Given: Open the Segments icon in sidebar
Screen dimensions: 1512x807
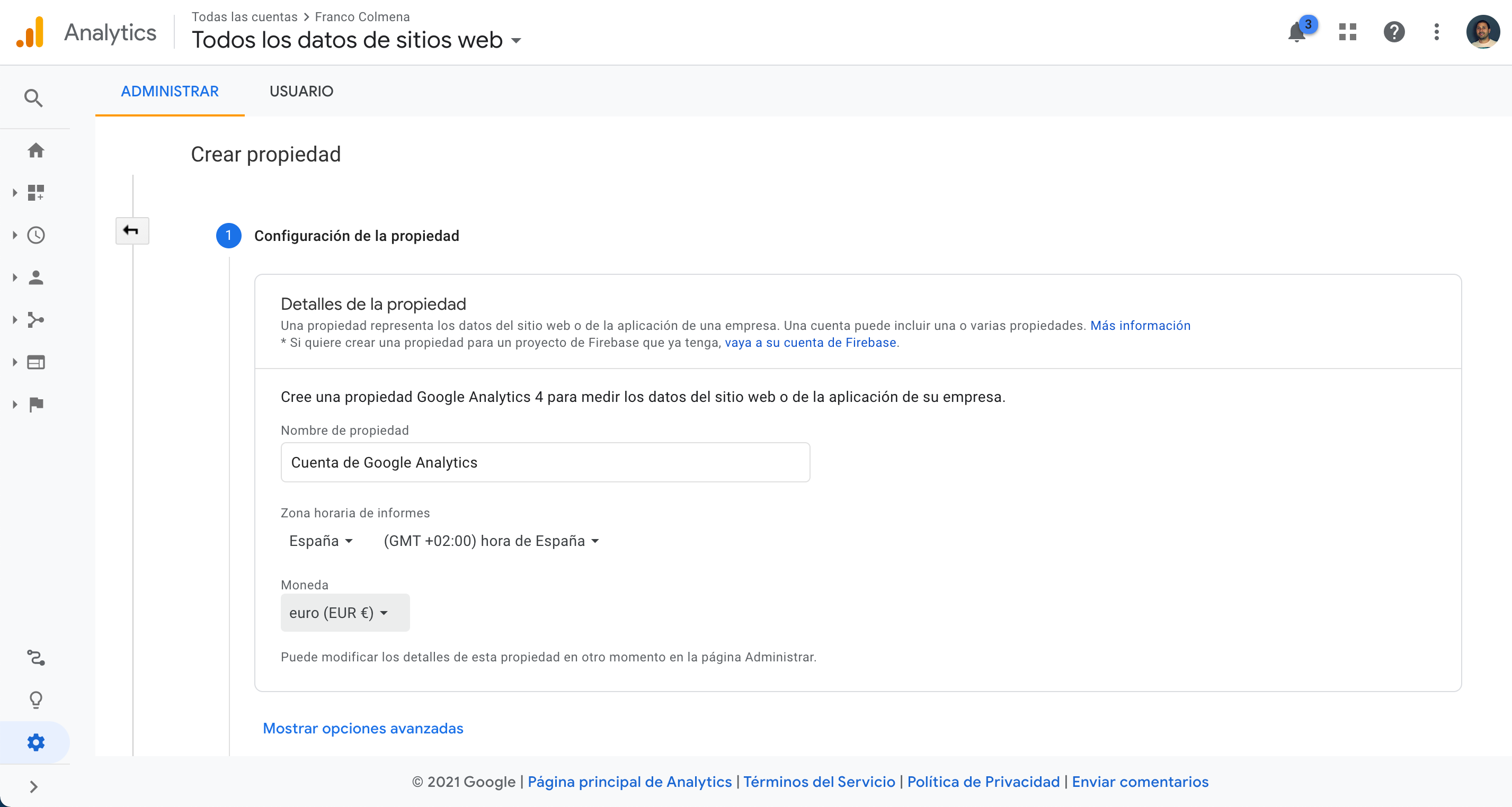Looking at the screenshot, I should [x=35, y=657].
